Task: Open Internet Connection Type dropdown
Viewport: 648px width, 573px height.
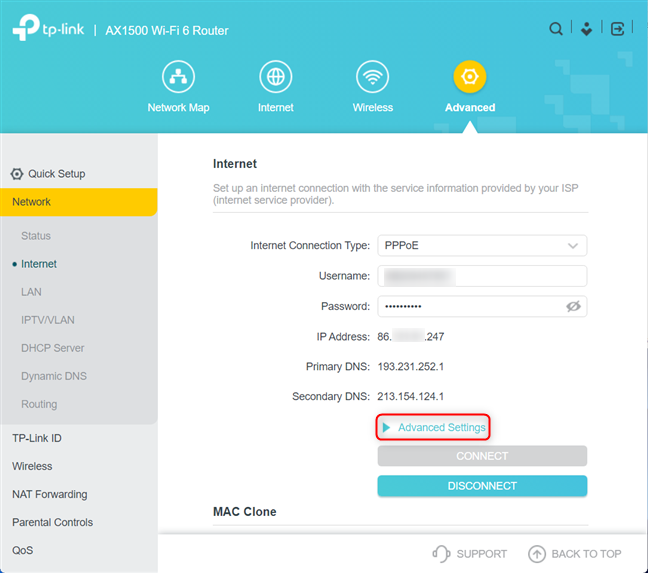Action: 482,246
